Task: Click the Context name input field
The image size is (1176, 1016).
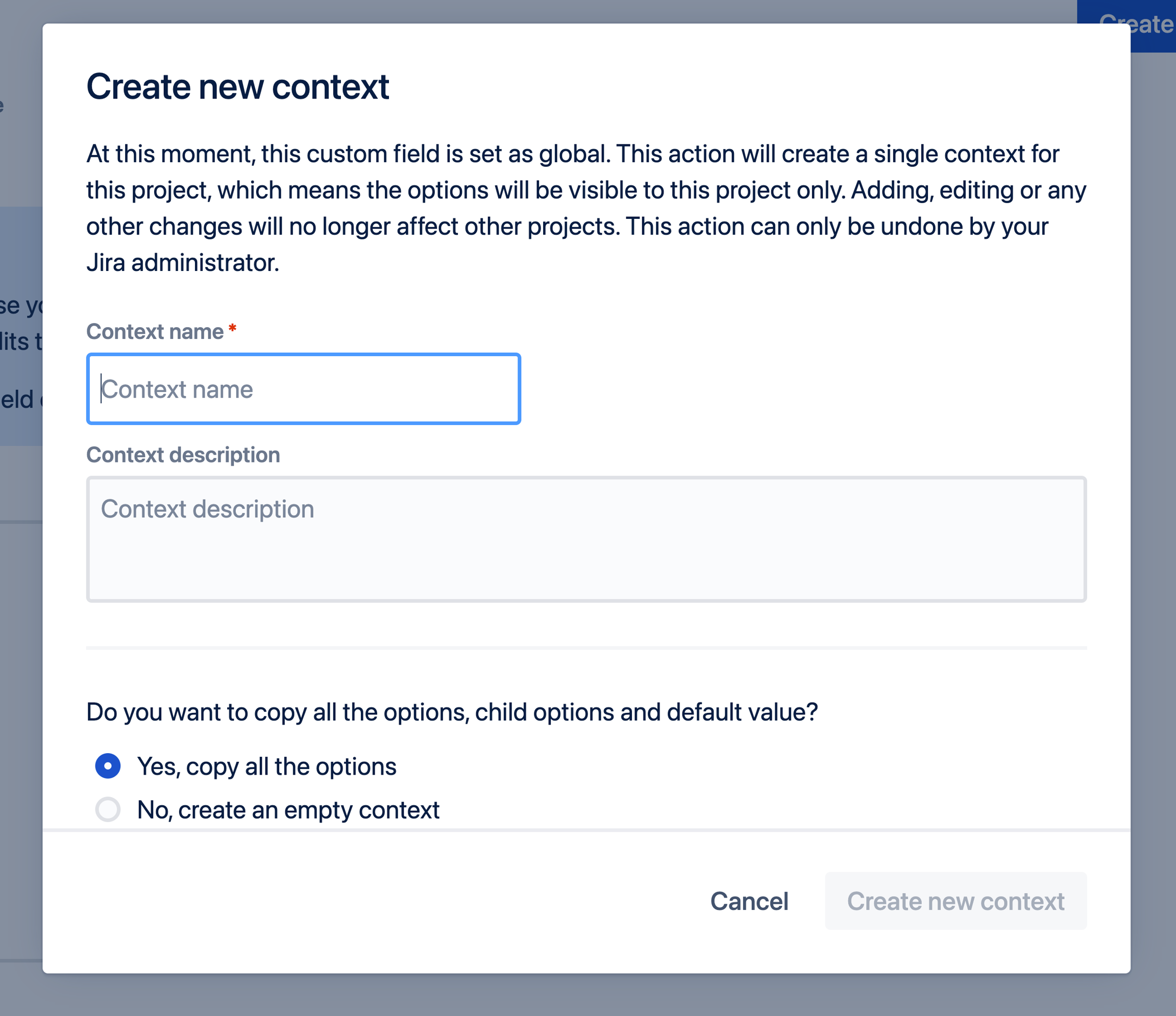Action: pos(303,389)
